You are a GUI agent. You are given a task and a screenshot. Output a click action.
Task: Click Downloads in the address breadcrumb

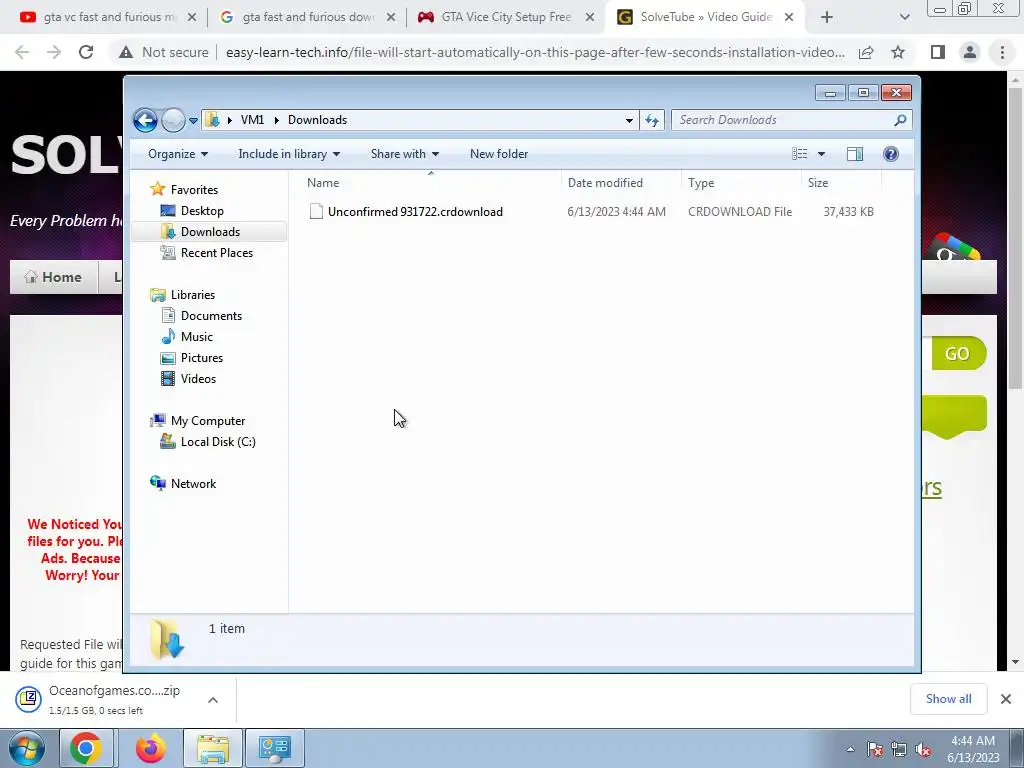pyautogui.click(x=317, y=120)
